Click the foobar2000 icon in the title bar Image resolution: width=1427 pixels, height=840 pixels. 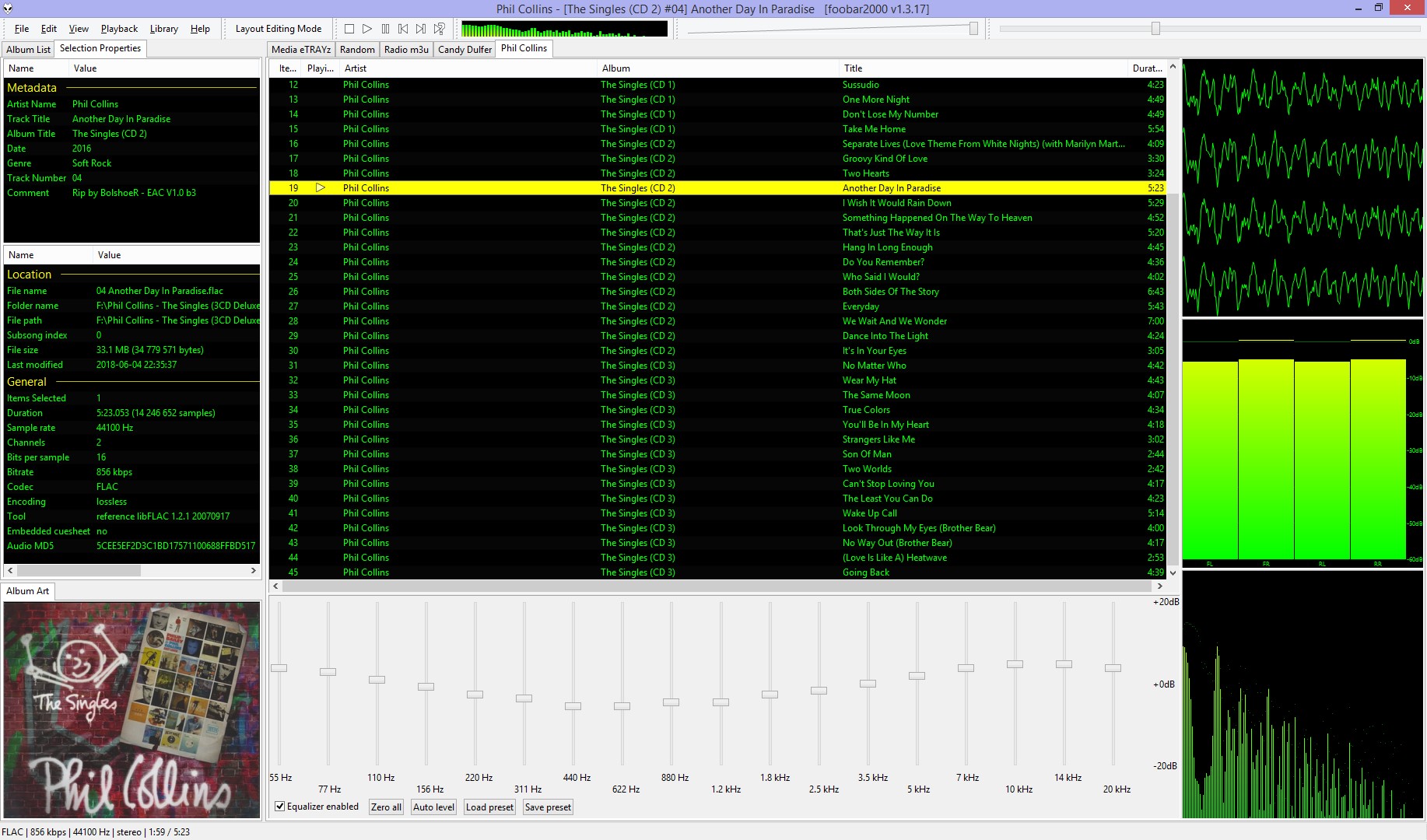click(x=8, y=9)
